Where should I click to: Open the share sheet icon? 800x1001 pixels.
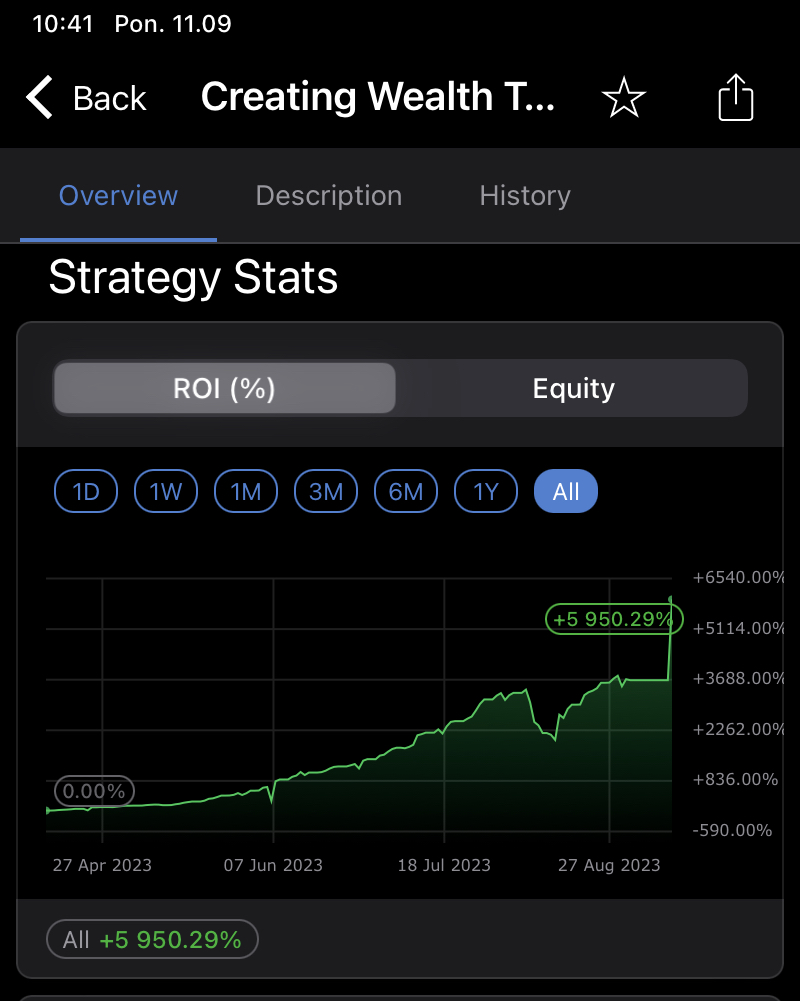[736, 98]
